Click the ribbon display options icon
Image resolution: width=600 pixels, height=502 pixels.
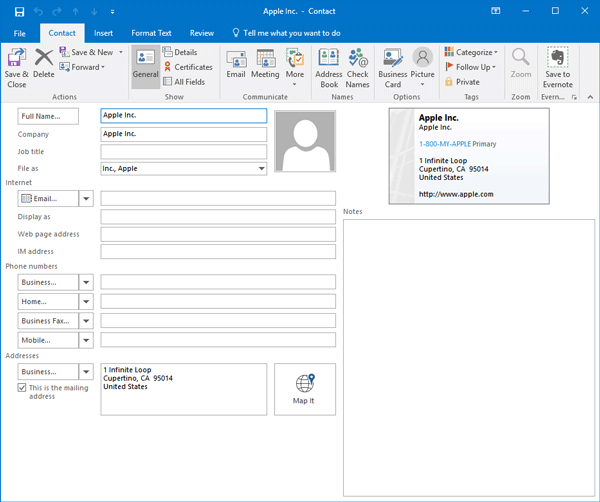[x=496, y=11]
